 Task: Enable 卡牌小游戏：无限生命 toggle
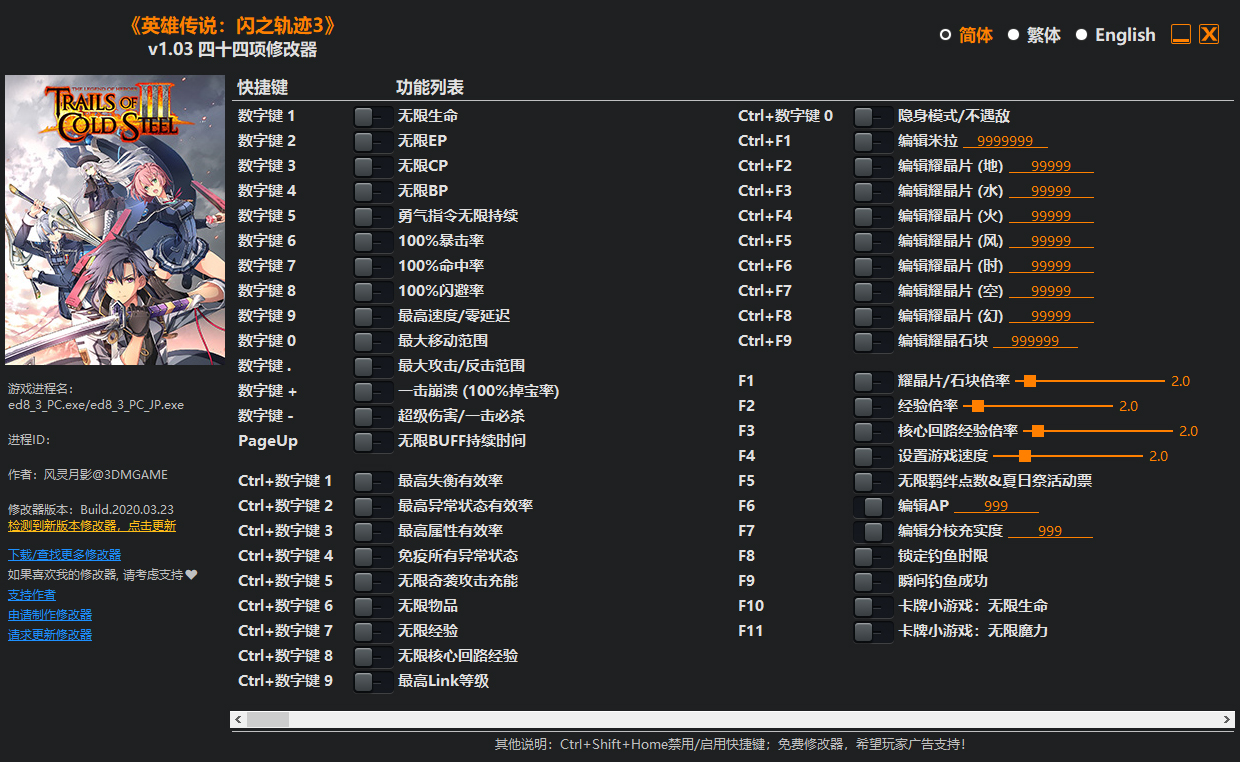click(873, 606)
